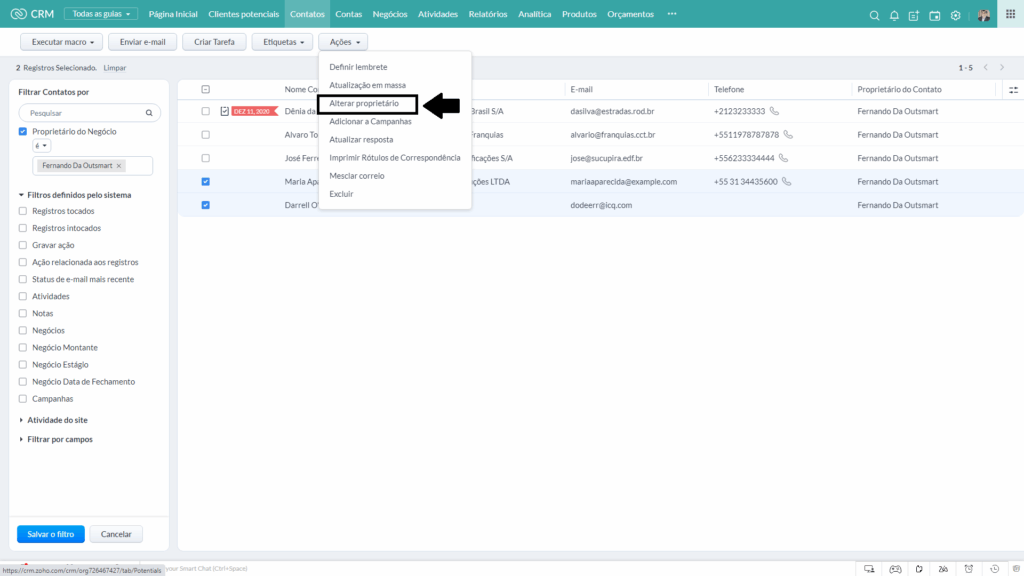Remove the Fernando Da Outsmart filter tag
This screenshot has width=1024, height=576.
coord(119,166)
